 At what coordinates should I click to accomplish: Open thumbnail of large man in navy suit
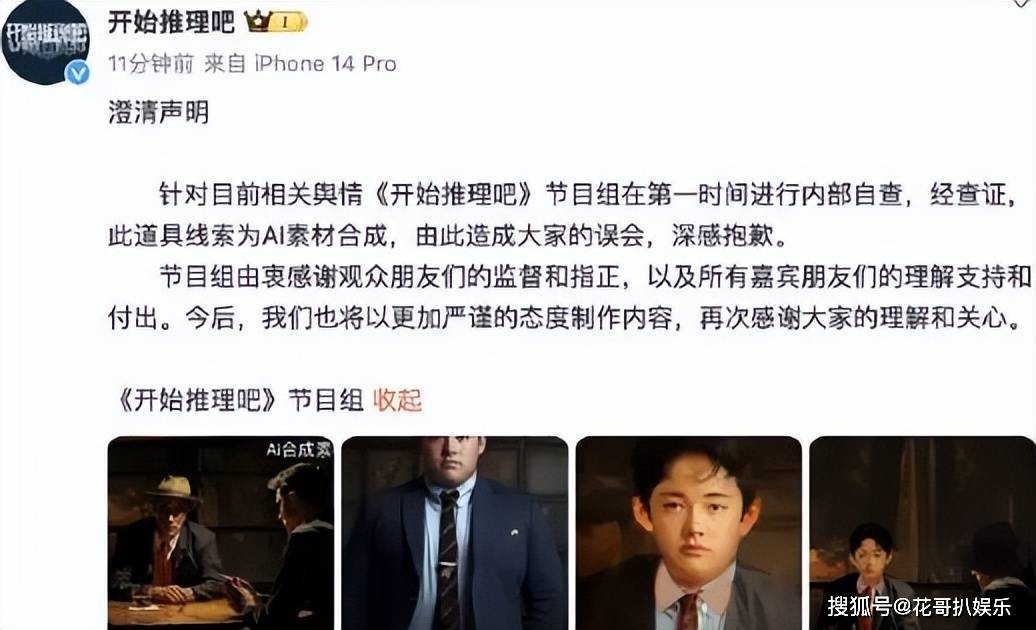(x=455, y=533)
